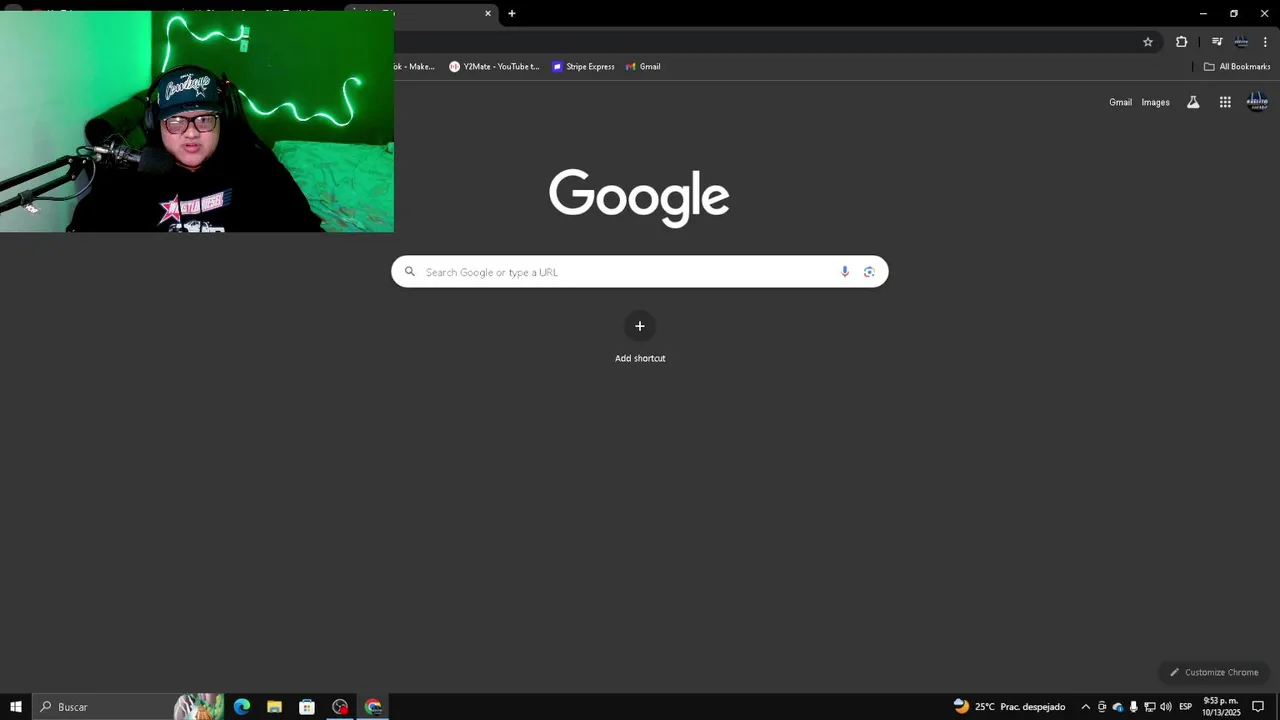Open the weather widget 25°C Prac. despejado
The width and height of the screenshot is (1280, 720).
tap(1009, 707)
